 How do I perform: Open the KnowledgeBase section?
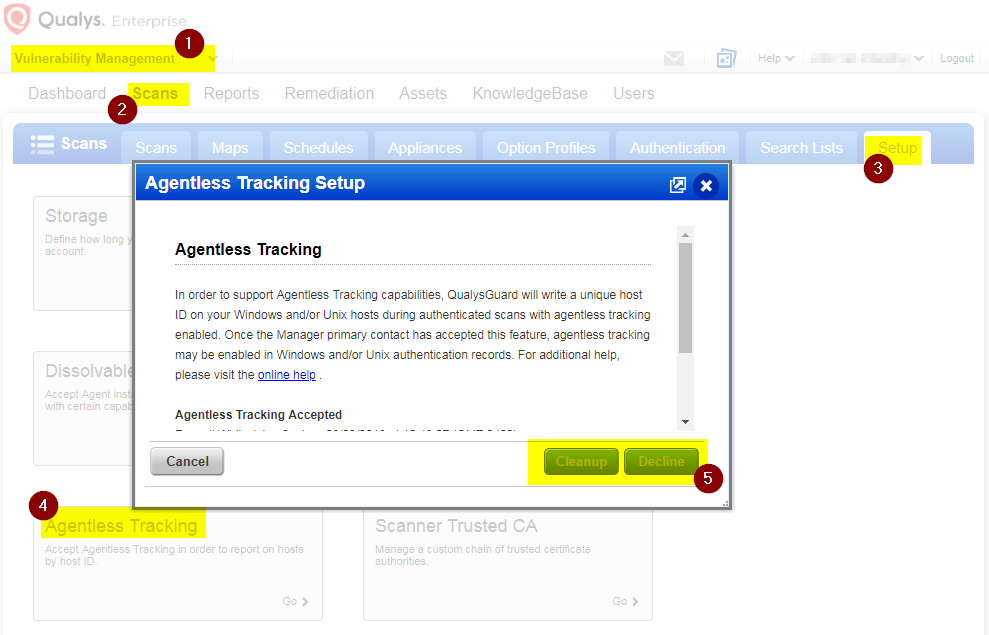point(530,93)
